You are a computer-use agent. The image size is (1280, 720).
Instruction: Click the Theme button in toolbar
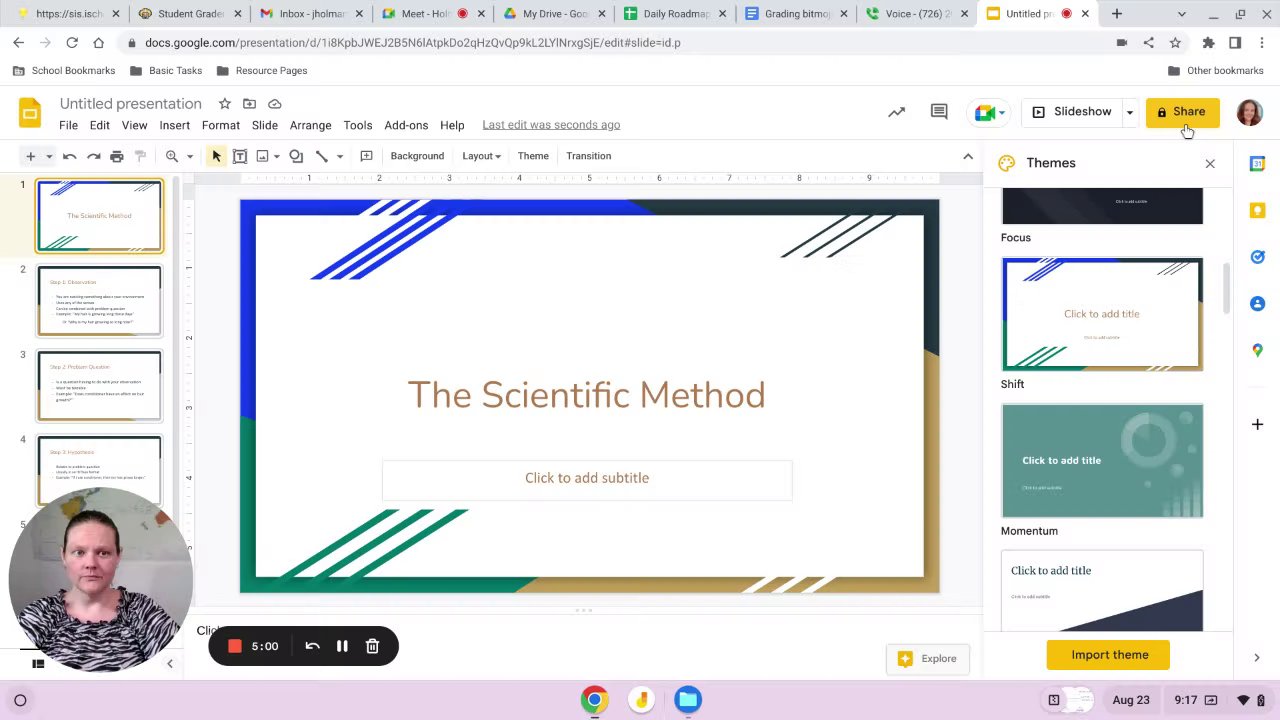click(533, 156)
